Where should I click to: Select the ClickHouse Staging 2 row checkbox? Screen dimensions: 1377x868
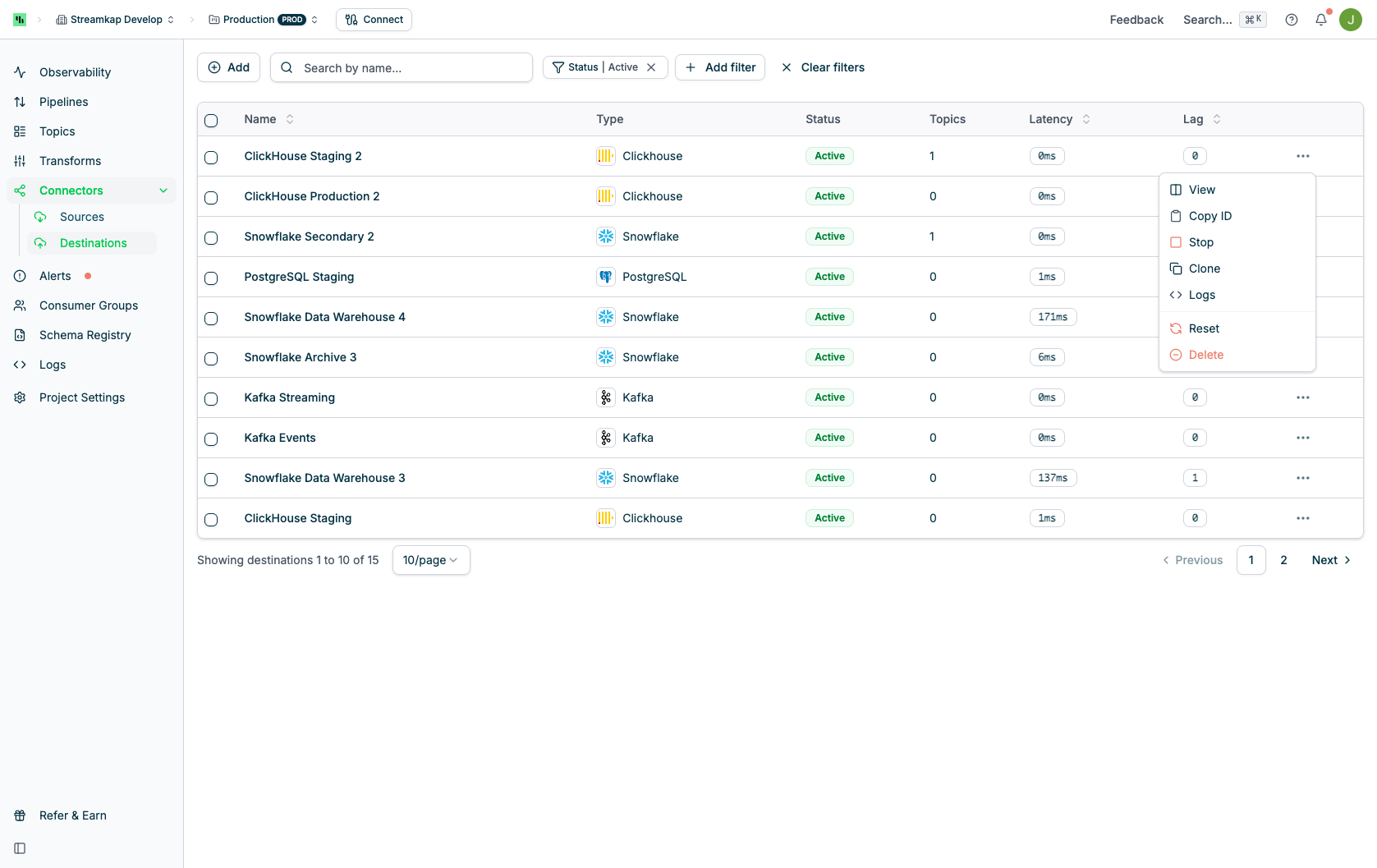[x=211, y=158]
